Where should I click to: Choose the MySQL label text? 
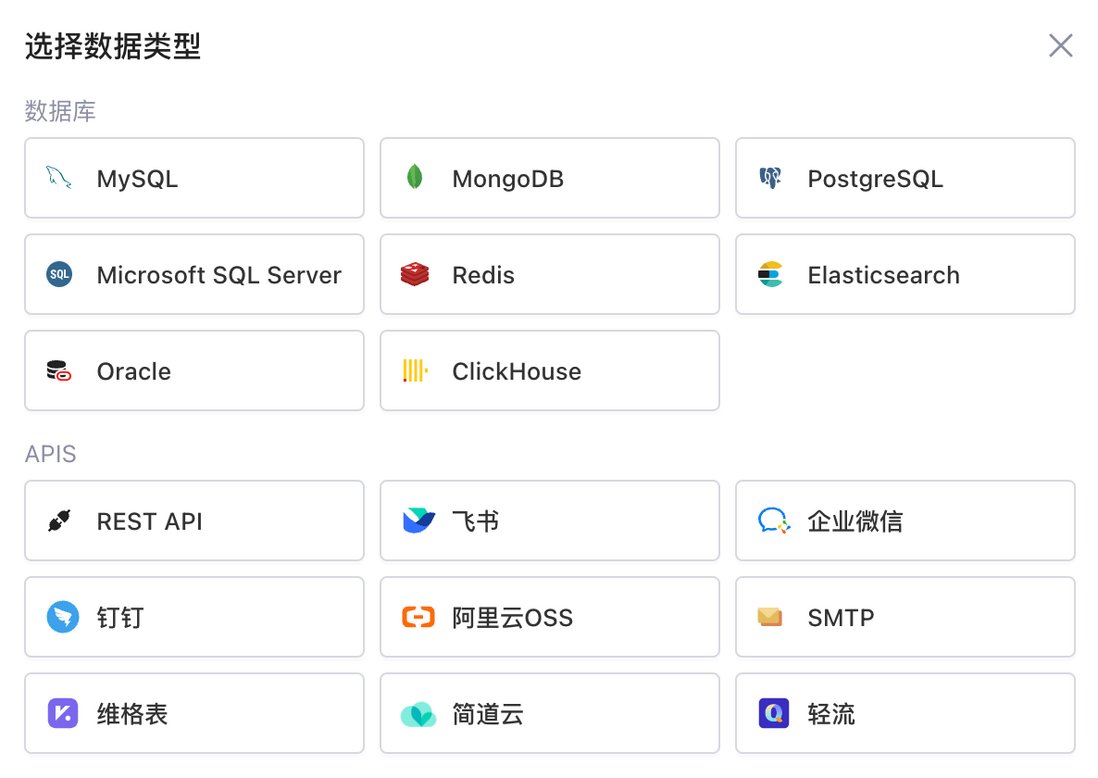point(137,179)
